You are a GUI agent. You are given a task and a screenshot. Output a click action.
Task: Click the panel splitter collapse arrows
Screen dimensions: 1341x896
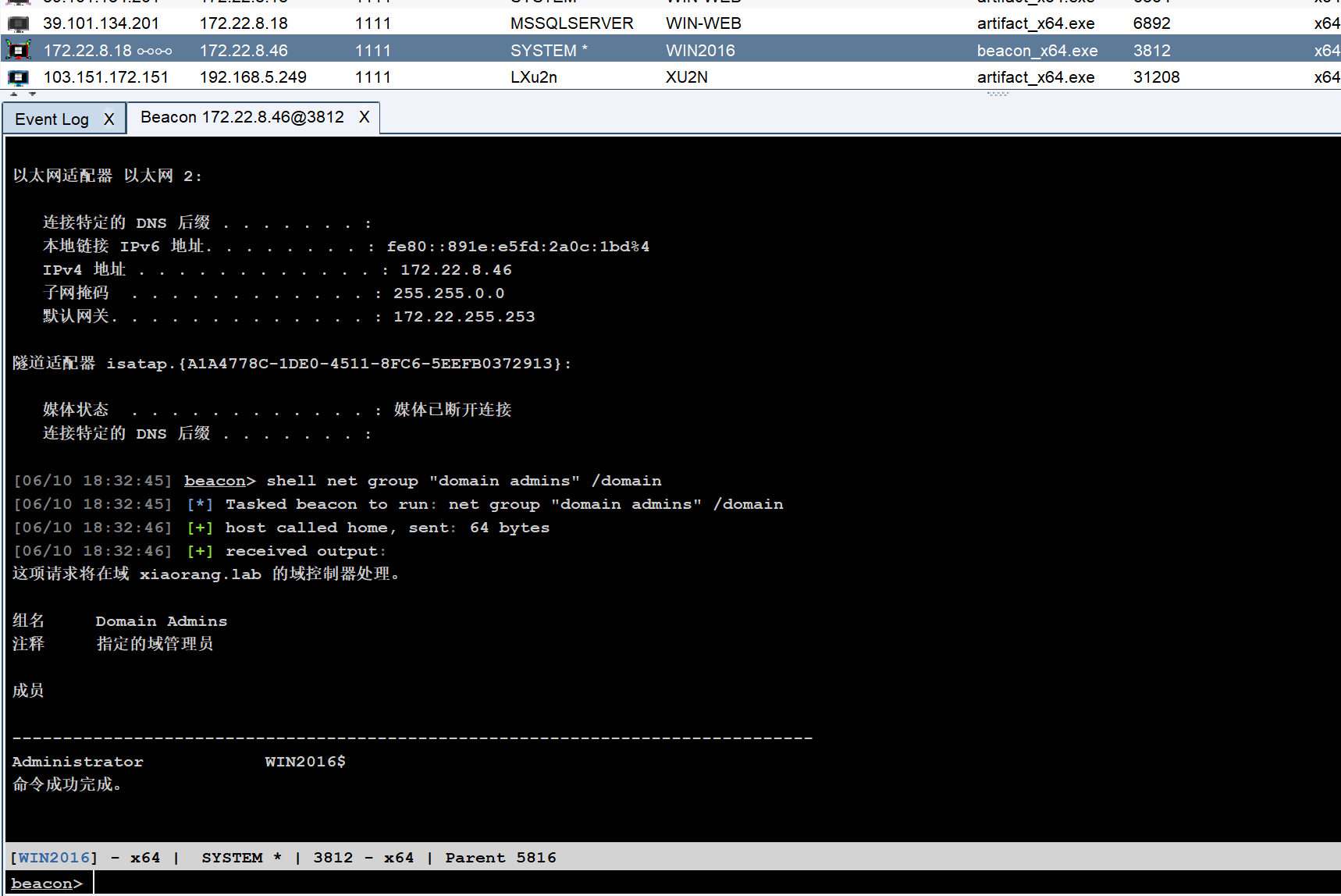(x=23, y=94)
